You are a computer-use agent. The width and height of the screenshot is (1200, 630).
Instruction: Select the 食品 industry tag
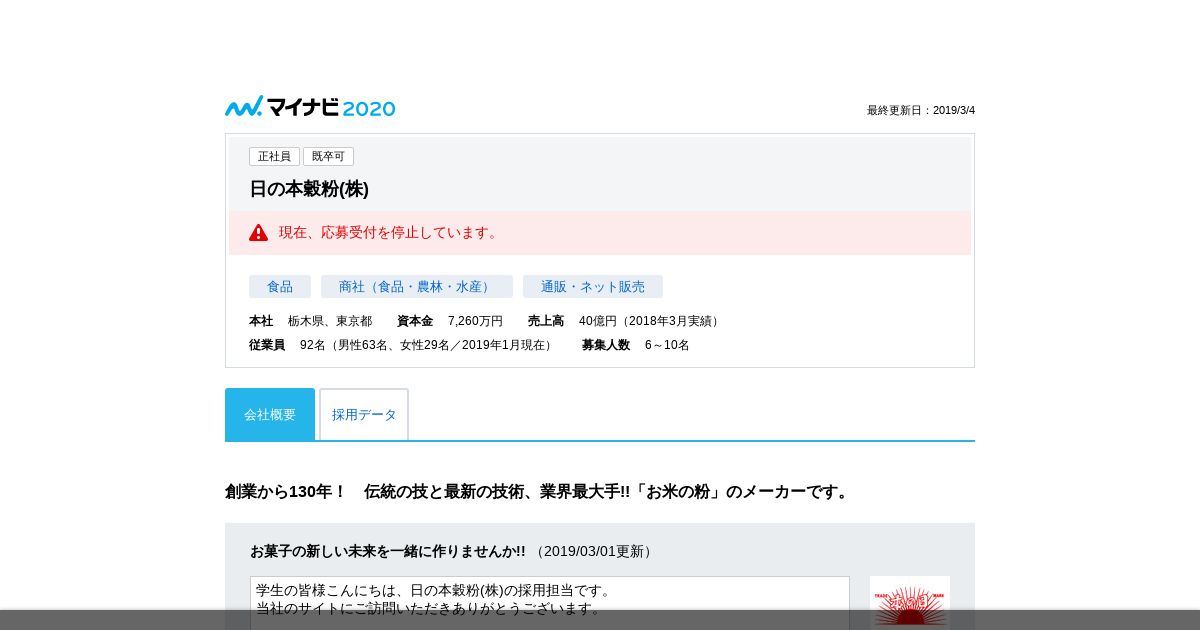(280, 287)
